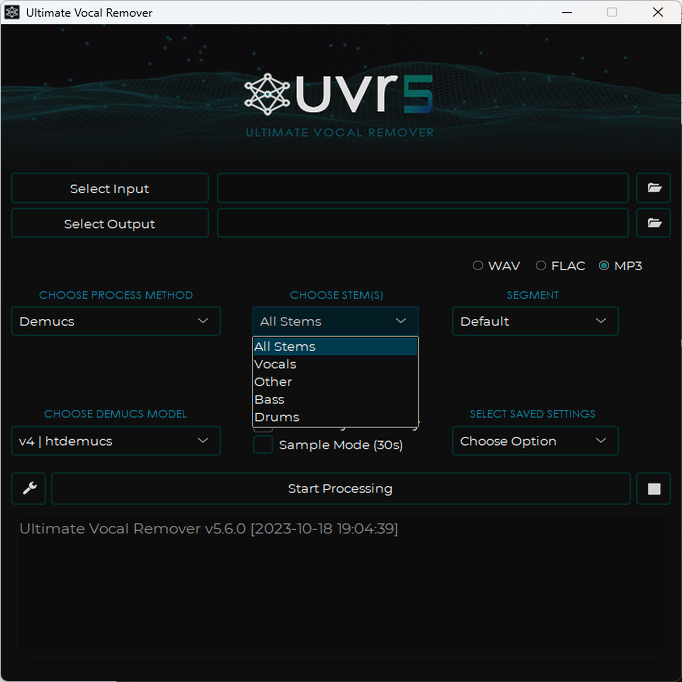Choose Bass from the stem list
This screenshot has height=682, width=682.
point(335,399)
